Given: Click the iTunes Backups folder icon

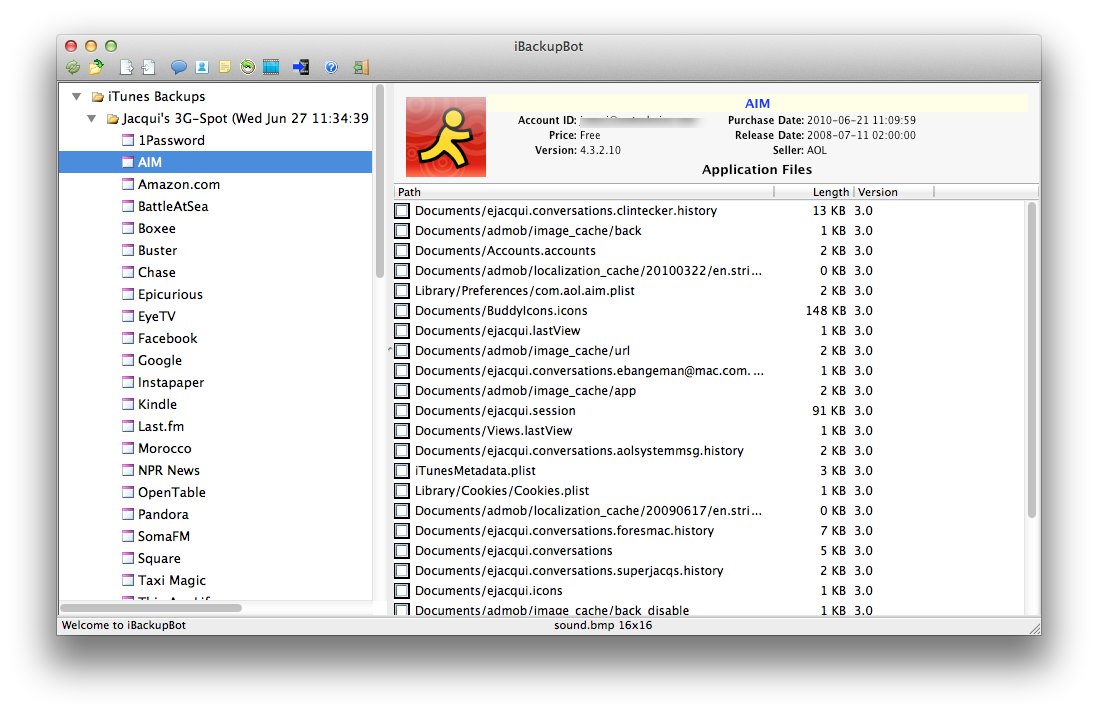Looking at the screenshot, I should click(x=98, y=97).
